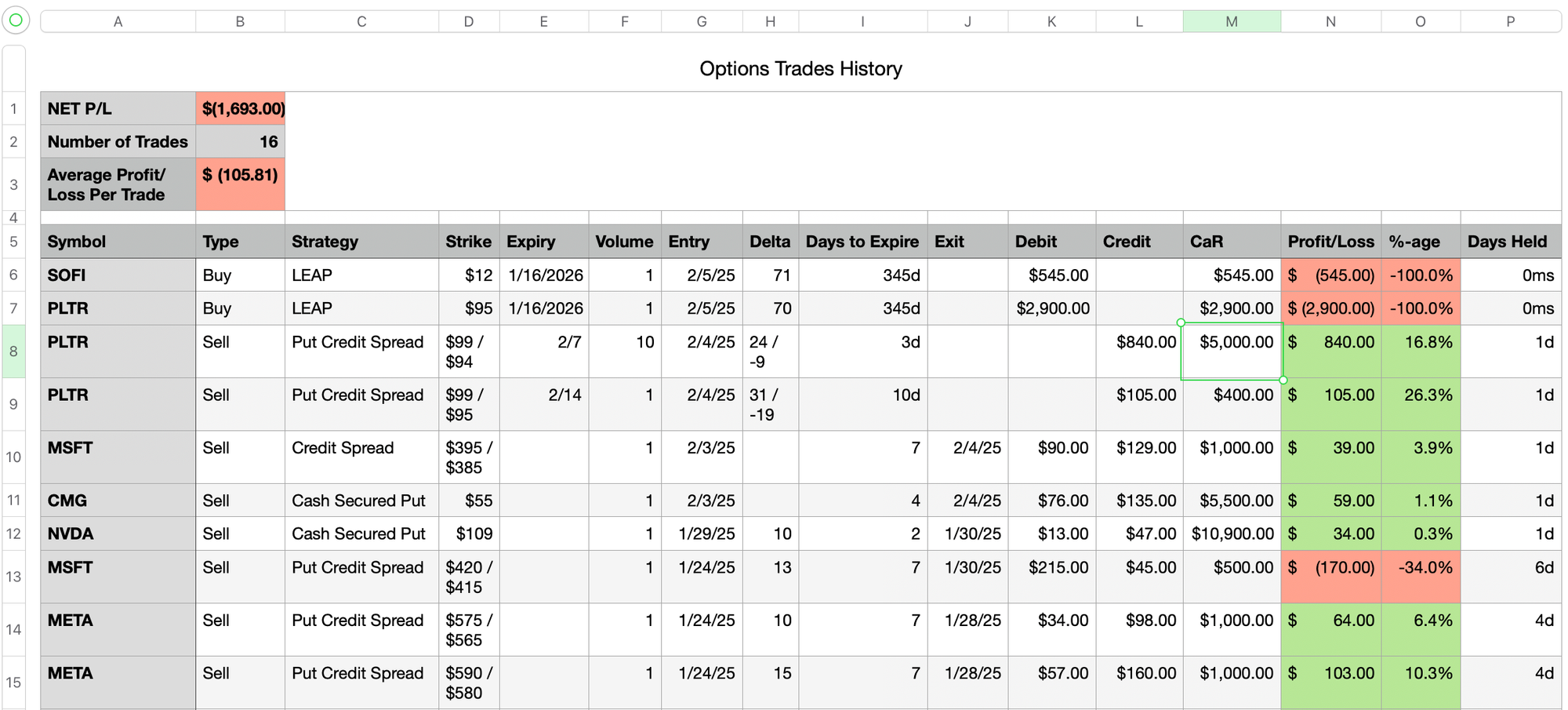Screen dimensions: 1568x710
Task: Select META credit $160.00 cell
Action: click(1139, 683)
